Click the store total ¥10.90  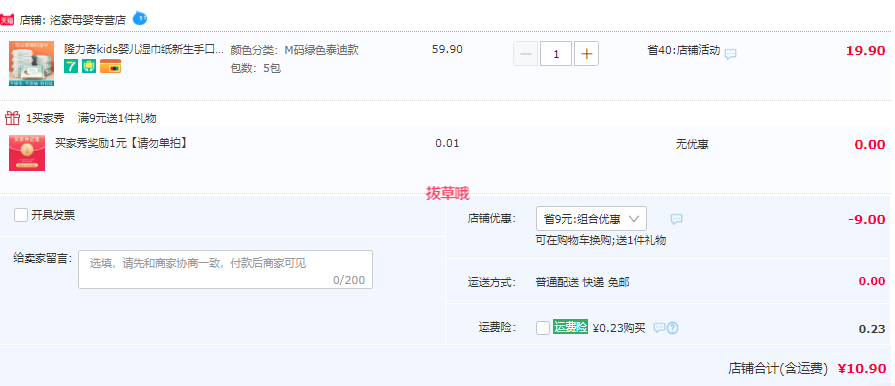tap(862, 369)
